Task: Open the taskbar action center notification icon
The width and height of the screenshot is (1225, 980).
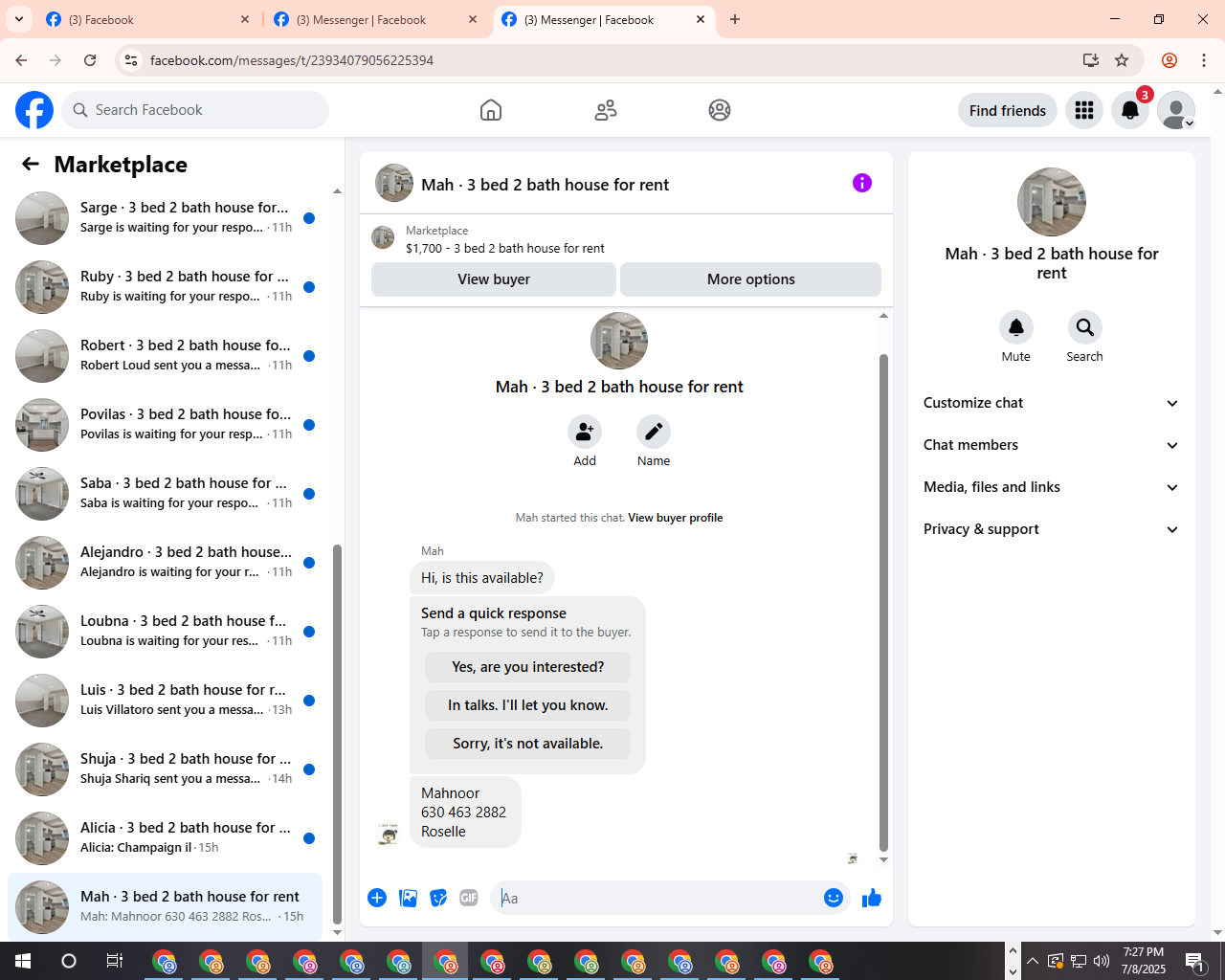Action: pos(1194,961)
